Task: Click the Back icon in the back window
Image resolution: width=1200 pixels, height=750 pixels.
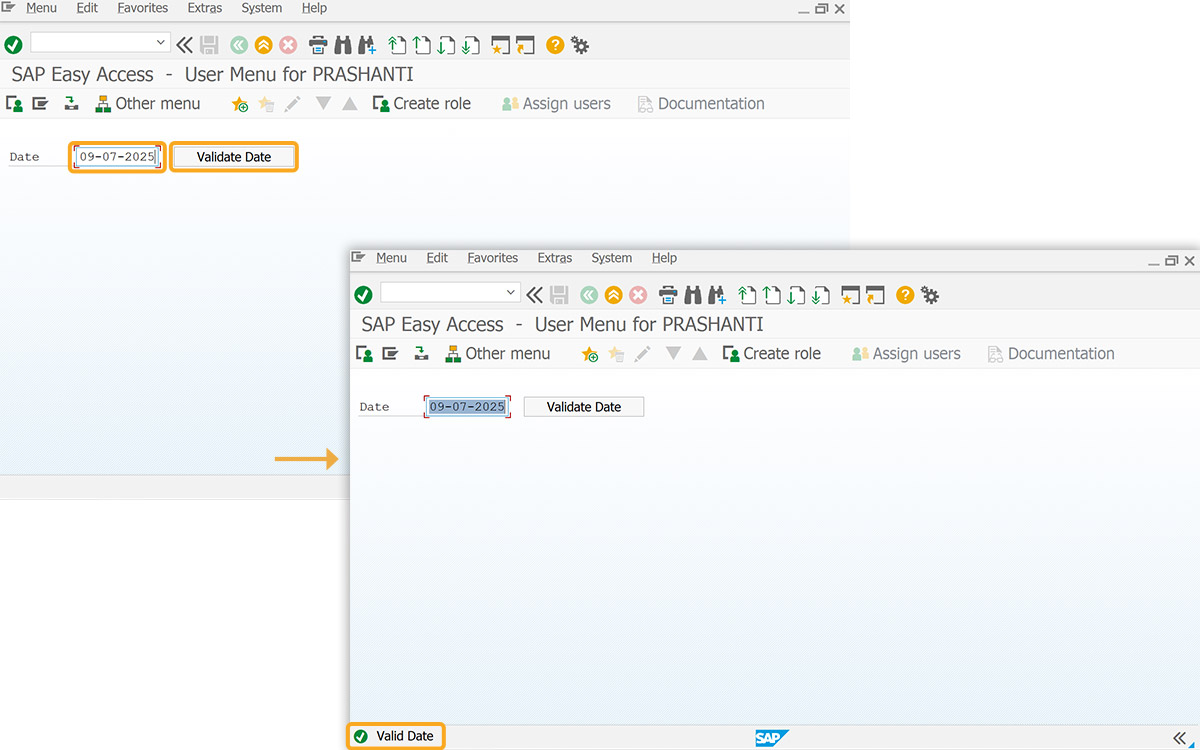Action: (x=239, y=45)
